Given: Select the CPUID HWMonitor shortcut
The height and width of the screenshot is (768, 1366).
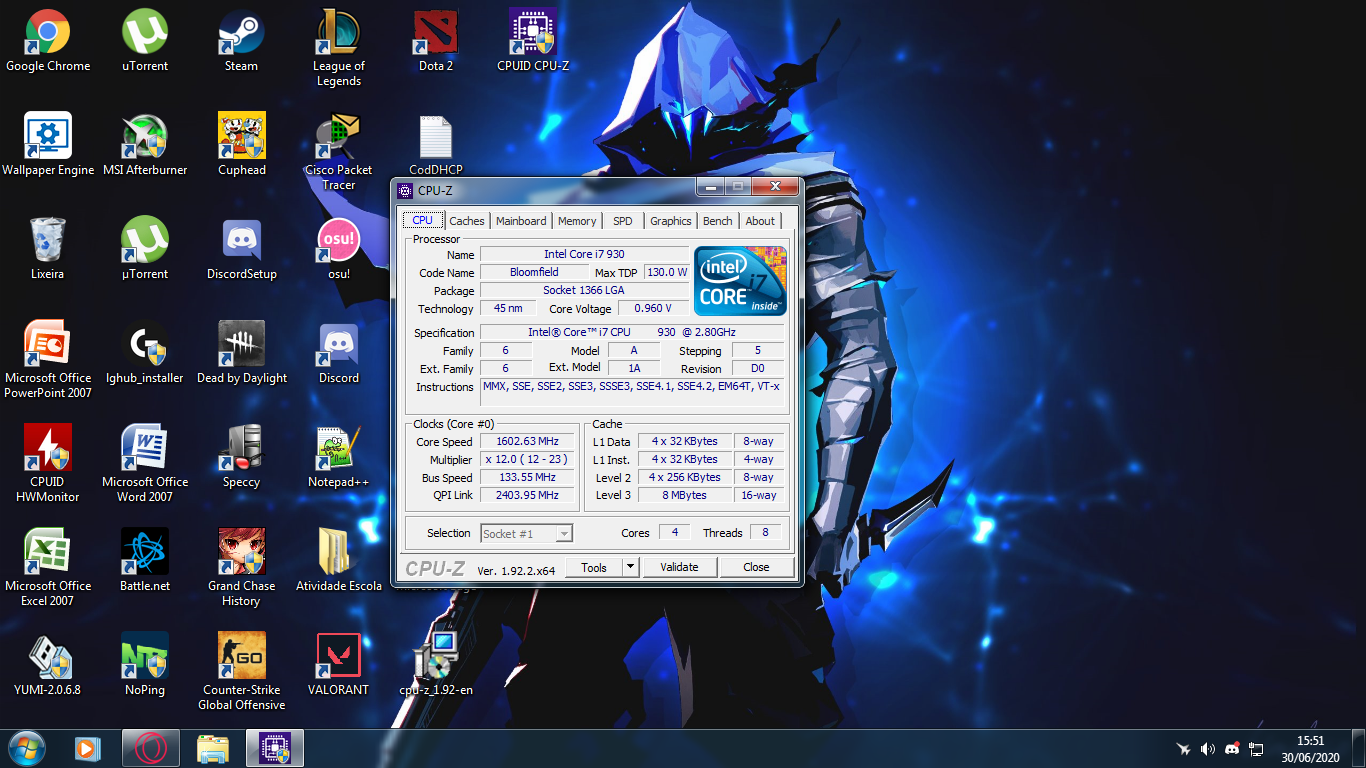Looking at the screenshot, I should (x=48, y=465).
